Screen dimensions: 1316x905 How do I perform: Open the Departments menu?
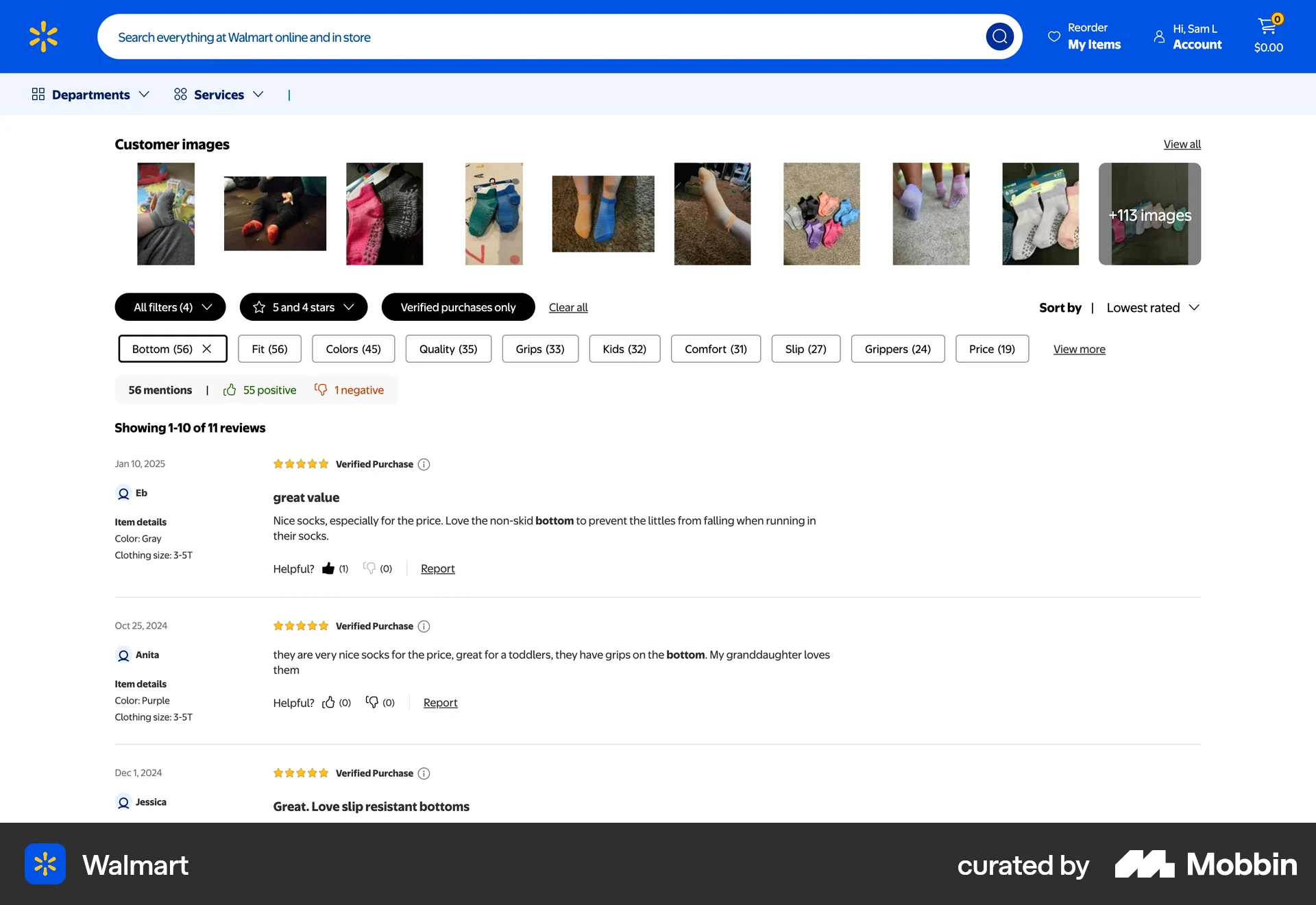coord(90,94)
